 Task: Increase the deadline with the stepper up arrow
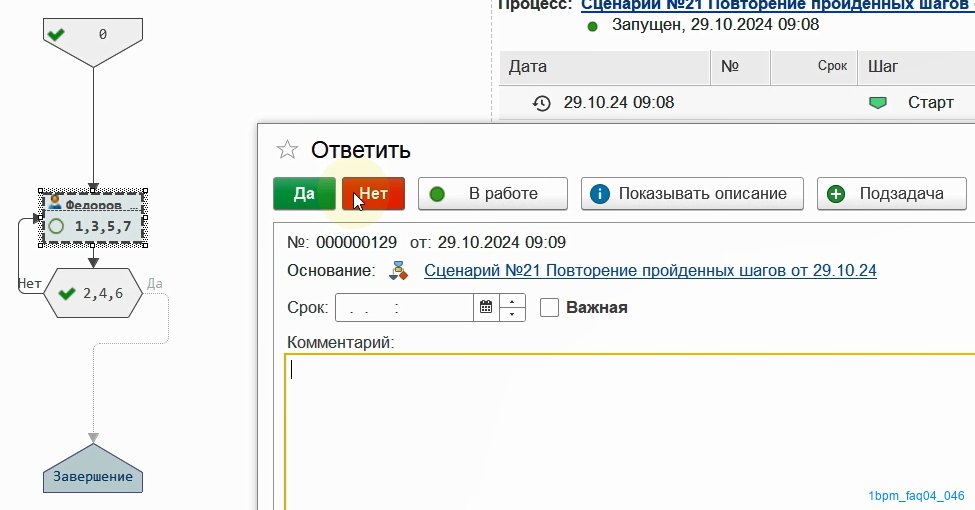[x=512, y=302]
